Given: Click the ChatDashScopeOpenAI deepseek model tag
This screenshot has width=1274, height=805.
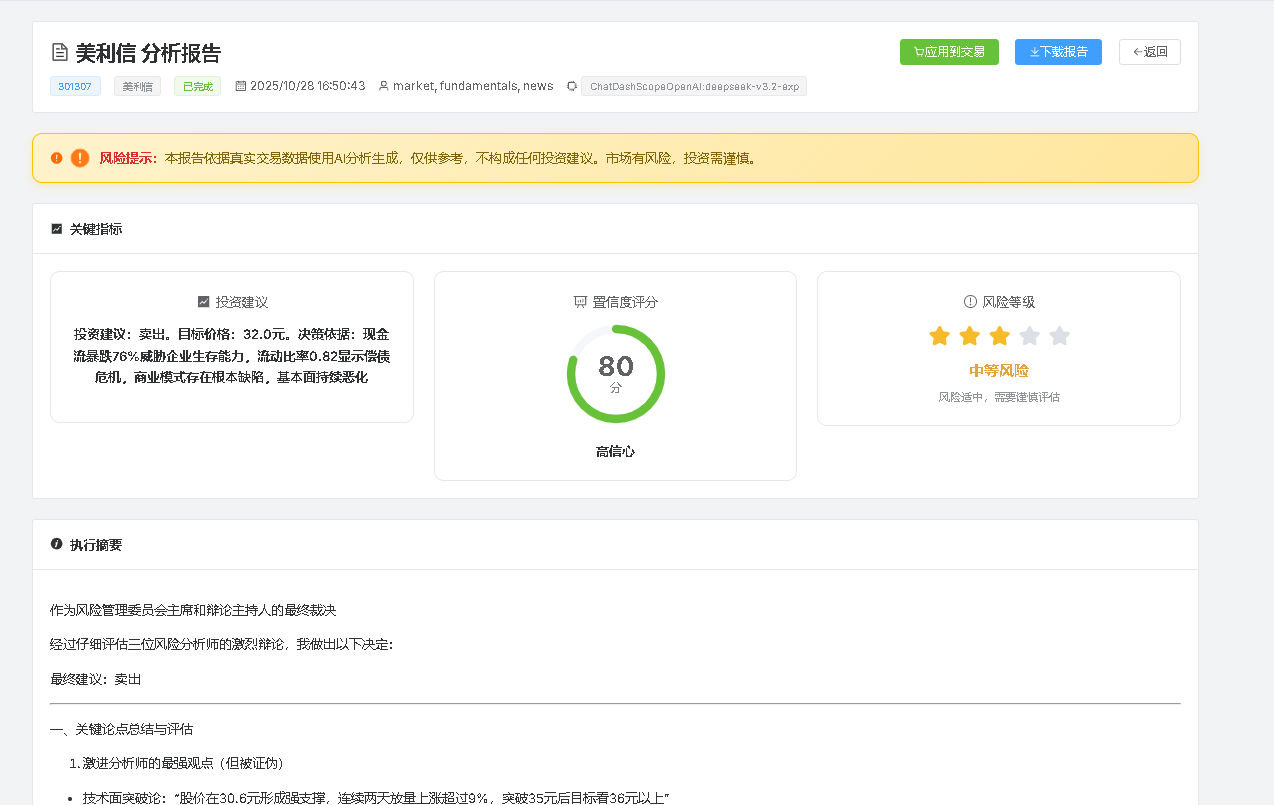Looking at the screenshot, I should (x=693, y=87).
